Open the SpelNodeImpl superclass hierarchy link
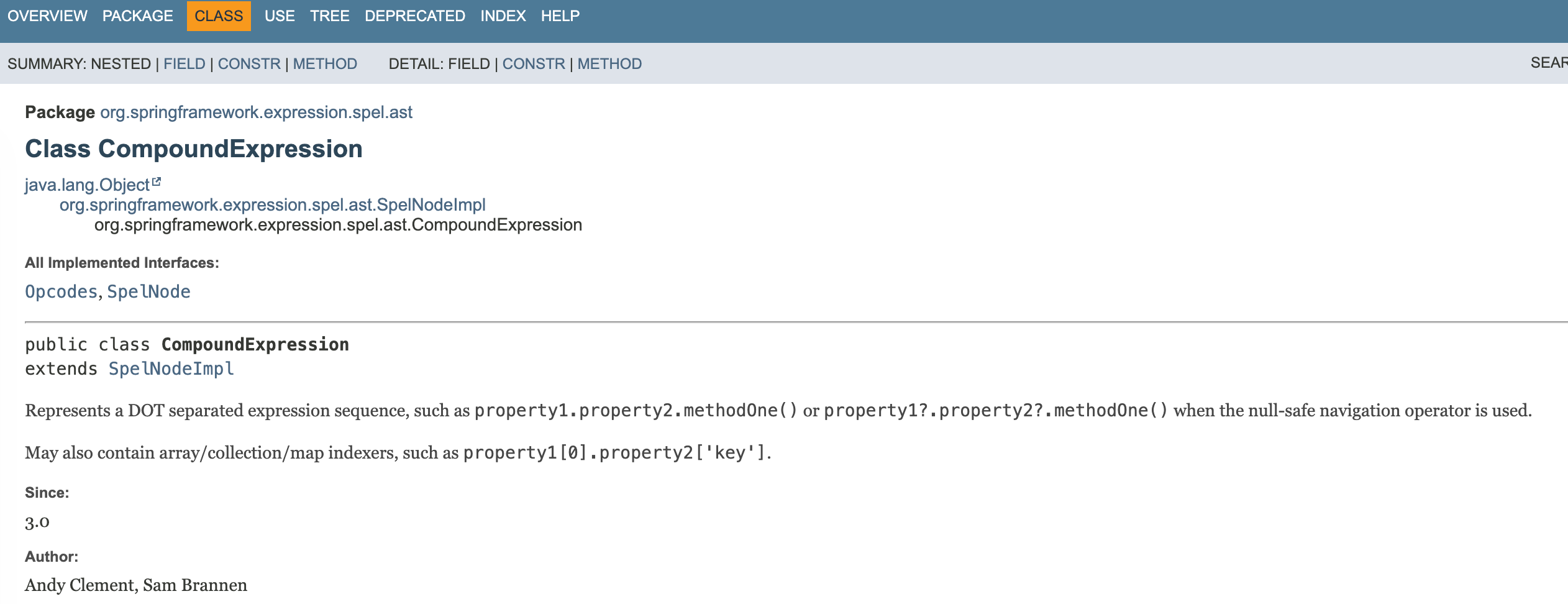 (x=272, y=205)
